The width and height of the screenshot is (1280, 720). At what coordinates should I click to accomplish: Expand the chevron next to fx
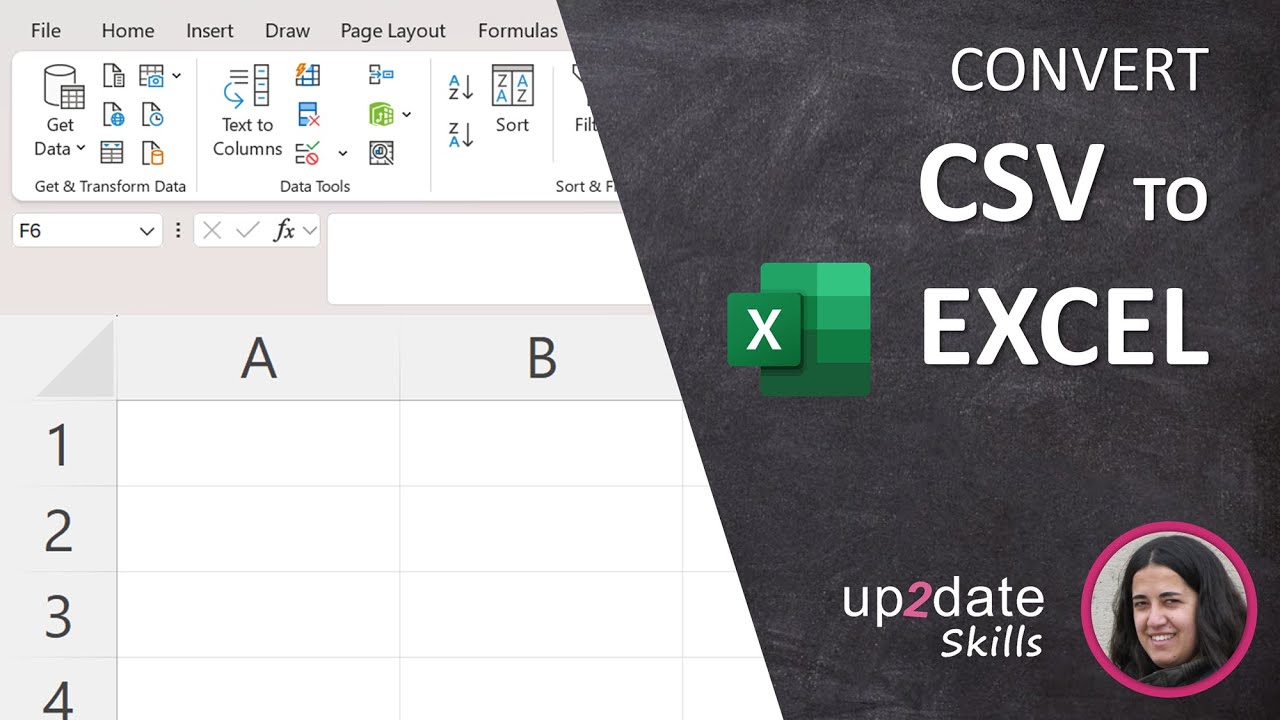click(x=309, y=231)
